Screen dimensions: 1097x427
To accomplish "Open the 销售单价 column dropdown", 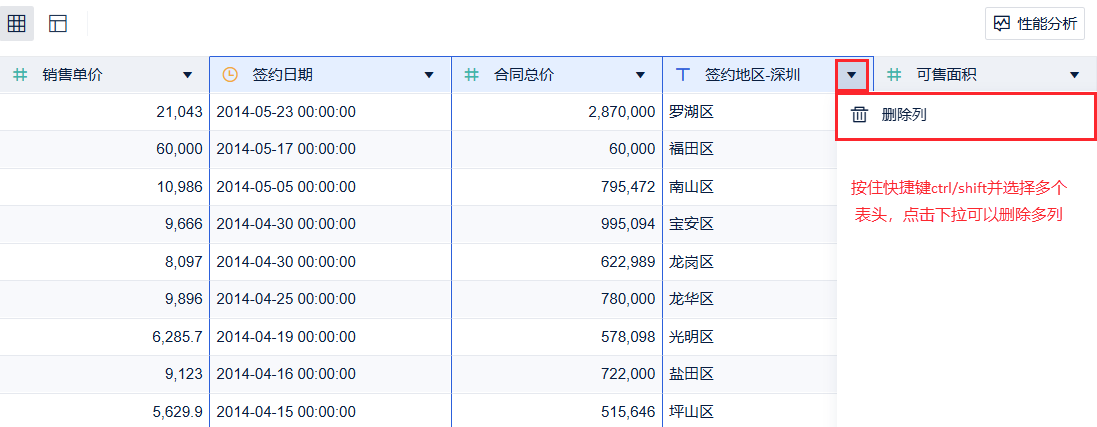I will pyautogui.click(x=187, y=75).
